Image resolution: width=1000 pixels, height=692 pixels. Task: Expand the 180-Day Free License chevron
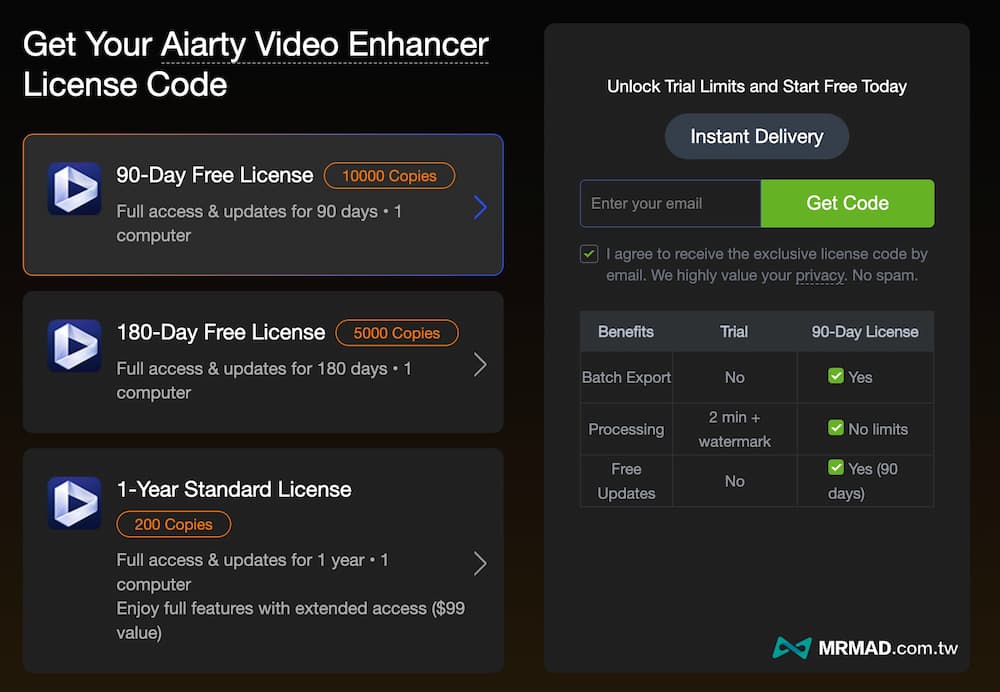pyautogui.click(x=480, y=364)
